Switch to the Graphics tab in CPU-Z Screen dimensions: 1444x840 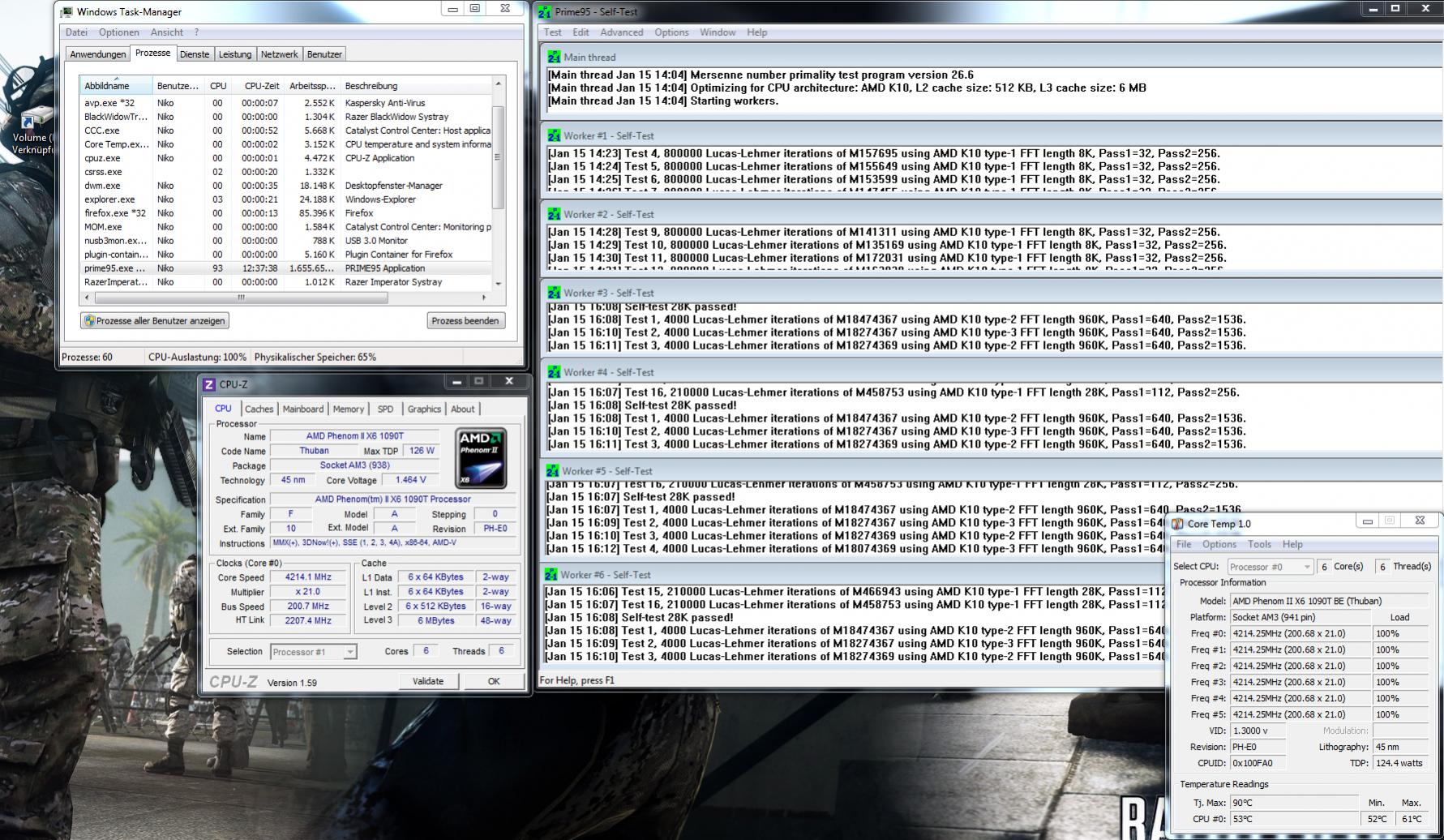click(x=425, y=409)
